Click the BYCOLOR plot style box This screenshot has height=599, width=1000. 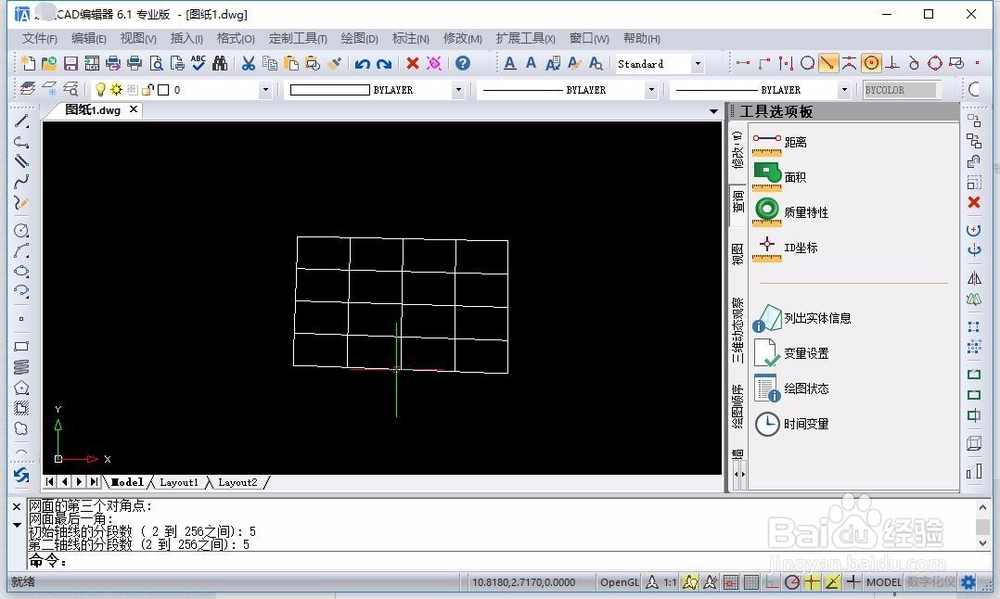[902, 90]
